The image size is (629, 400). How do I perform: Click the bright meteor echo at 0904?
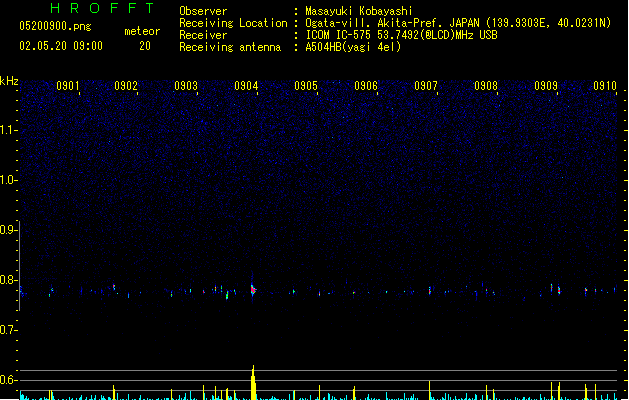(x=253, y=289)
